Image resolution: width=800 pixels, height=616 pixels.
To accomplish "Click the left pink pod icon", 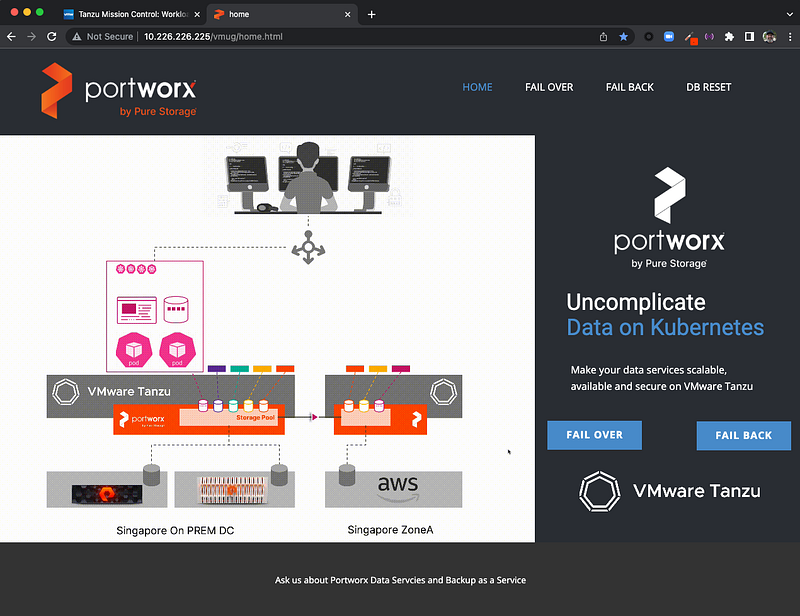I will 134,350.
